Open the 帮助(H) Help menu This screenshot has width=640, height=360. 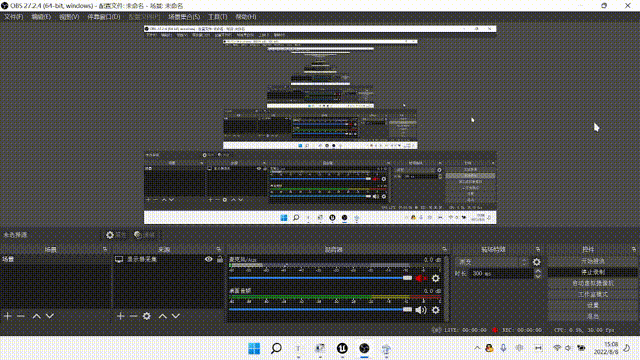[246, 17]
